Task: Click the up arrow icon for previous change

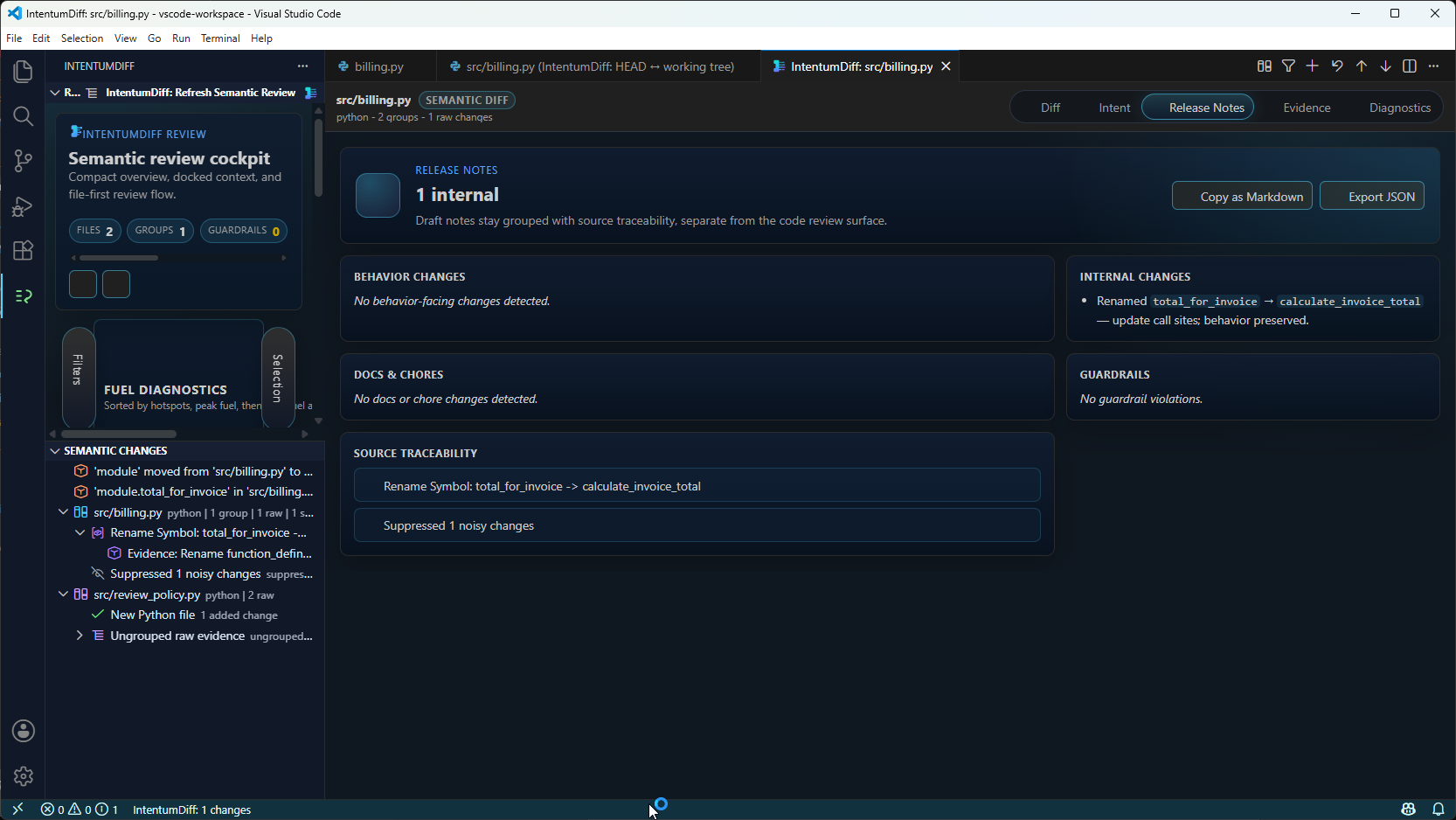Action: point(1361,66)
